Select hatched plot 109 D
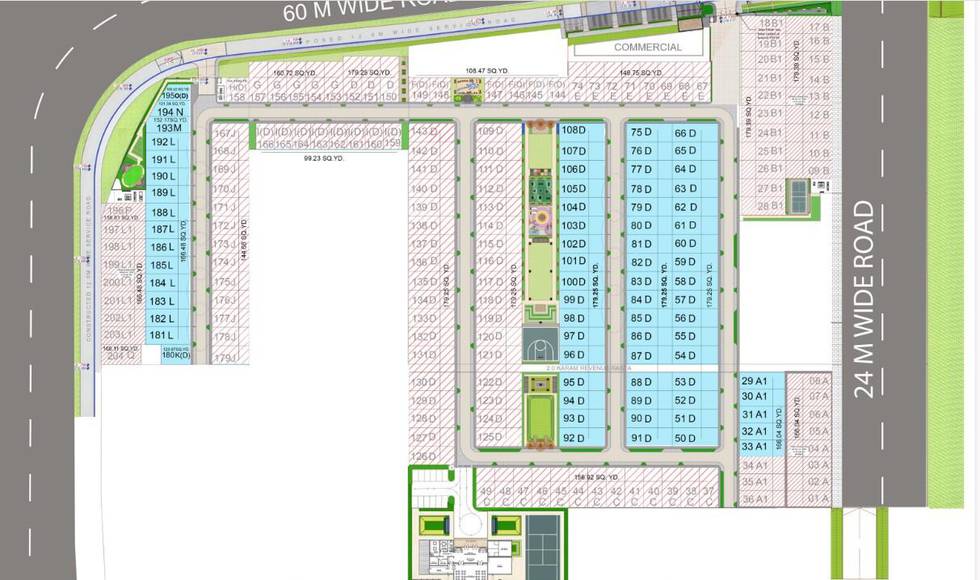 pos(498,131)
